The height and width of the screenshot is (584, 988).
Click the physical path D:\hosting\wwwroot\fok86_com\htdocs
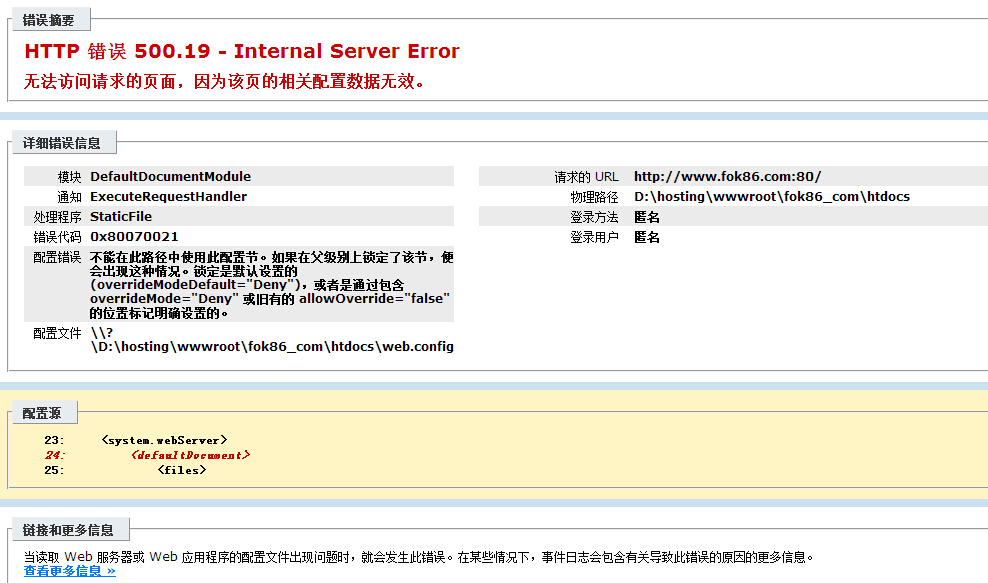pos(771,196)
